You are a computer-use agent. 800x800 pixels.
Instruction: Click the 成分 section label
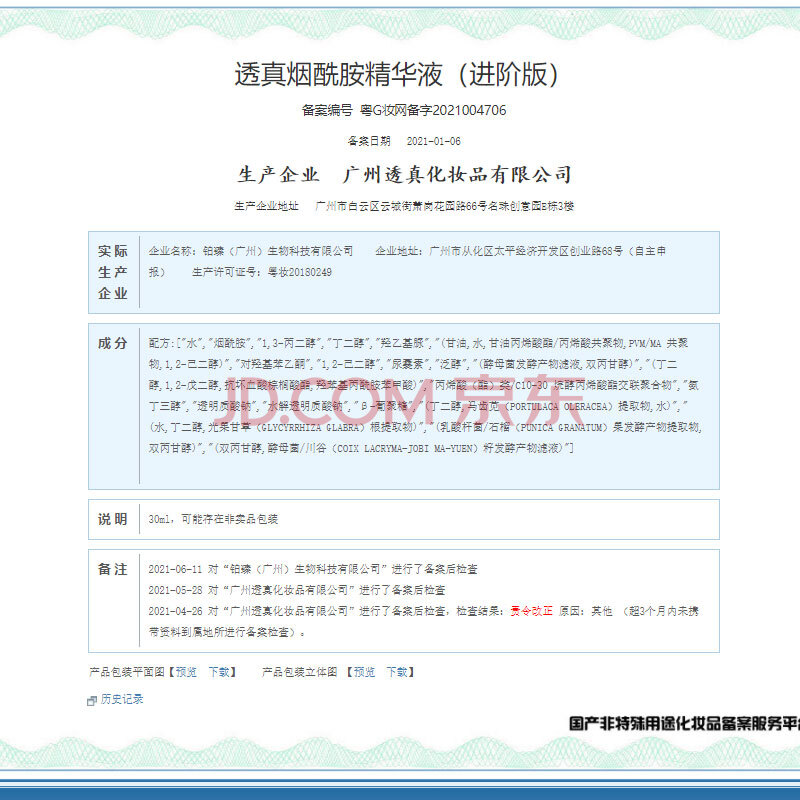(112, 343)
